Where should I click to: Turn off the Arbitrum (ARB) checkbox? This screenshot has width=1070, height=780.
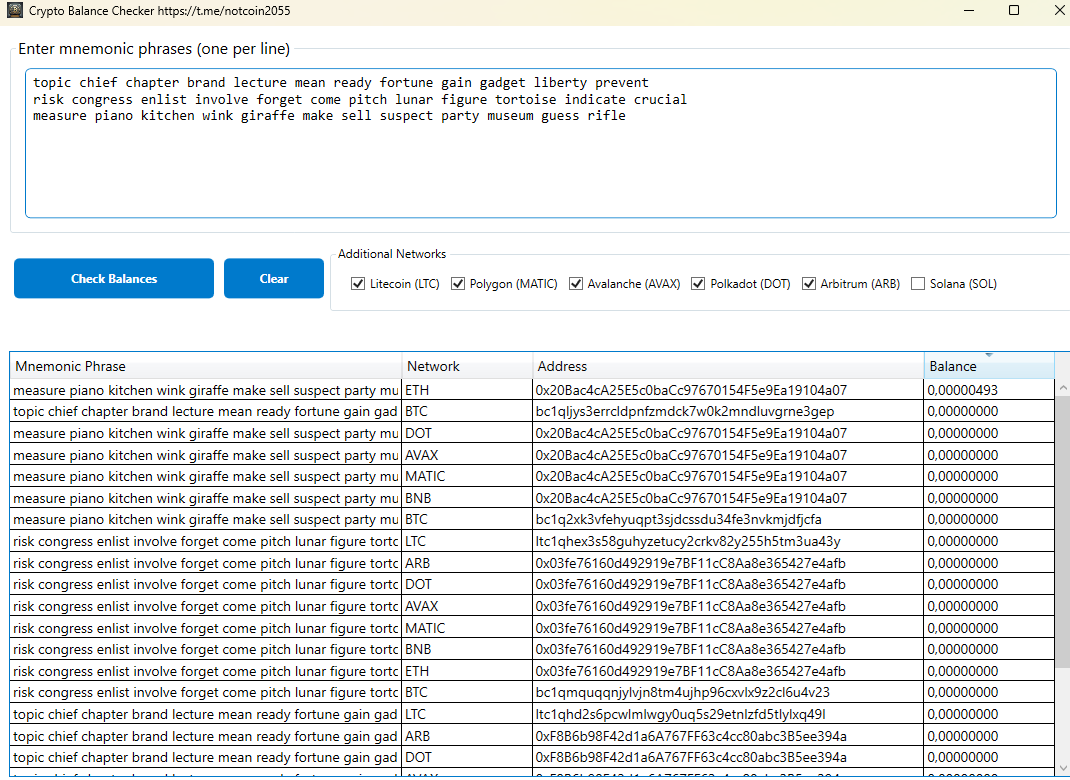[x=809, y=284]
